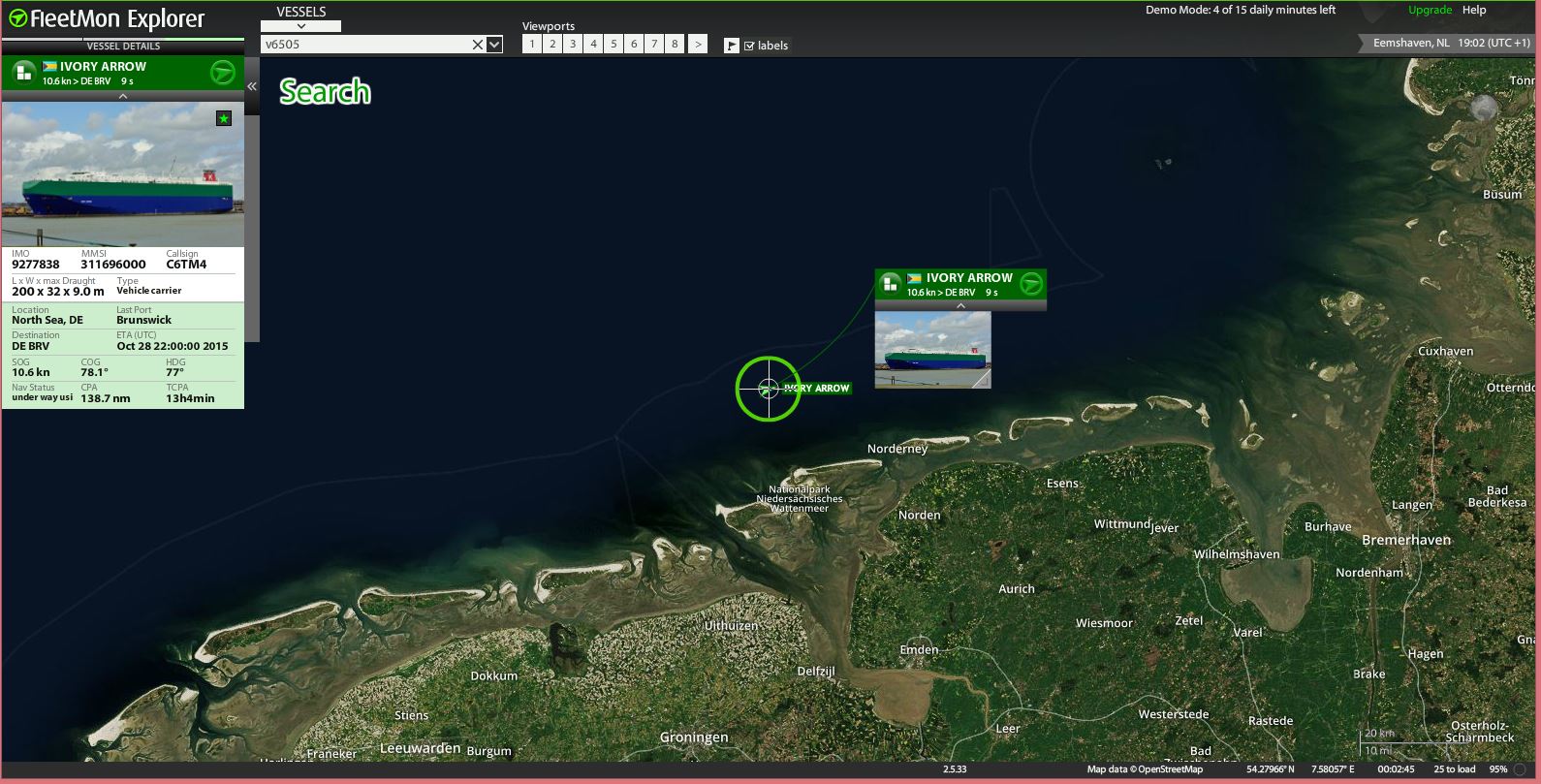Click the flag icon next to labels

point(732,46)
